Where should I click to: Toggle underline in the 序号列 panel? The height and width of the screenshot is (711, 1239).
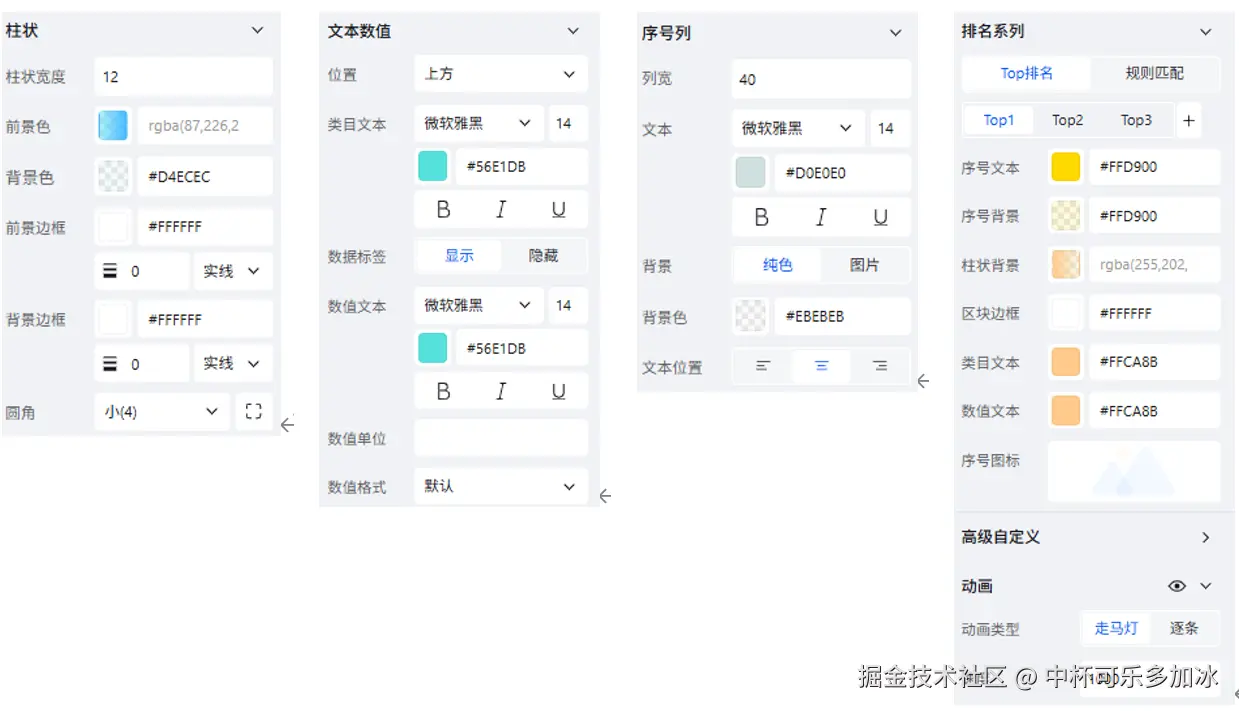click(x=880, y=217)
